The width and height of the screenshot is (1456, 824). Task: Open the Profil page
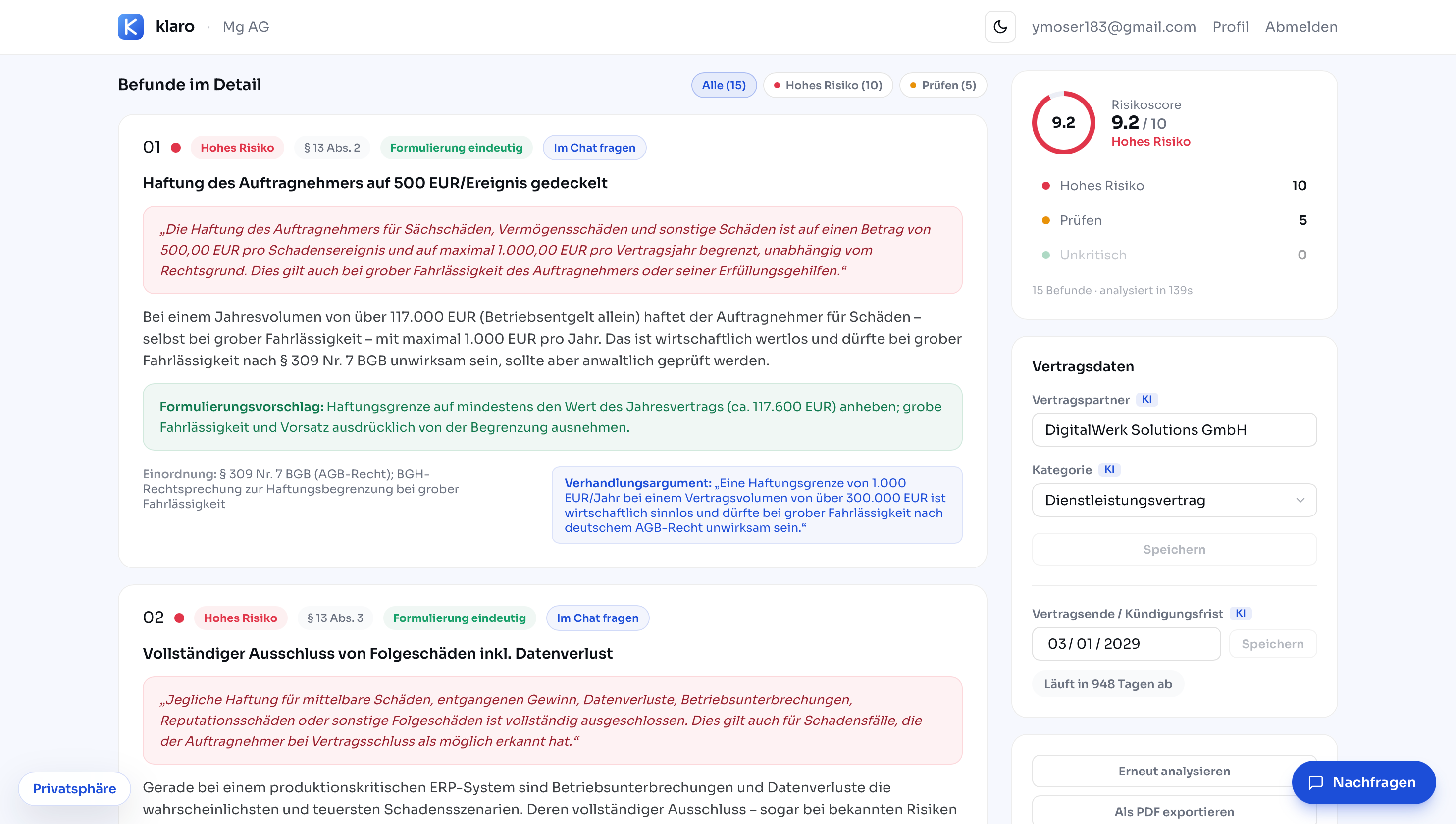tap(1230, 27)
